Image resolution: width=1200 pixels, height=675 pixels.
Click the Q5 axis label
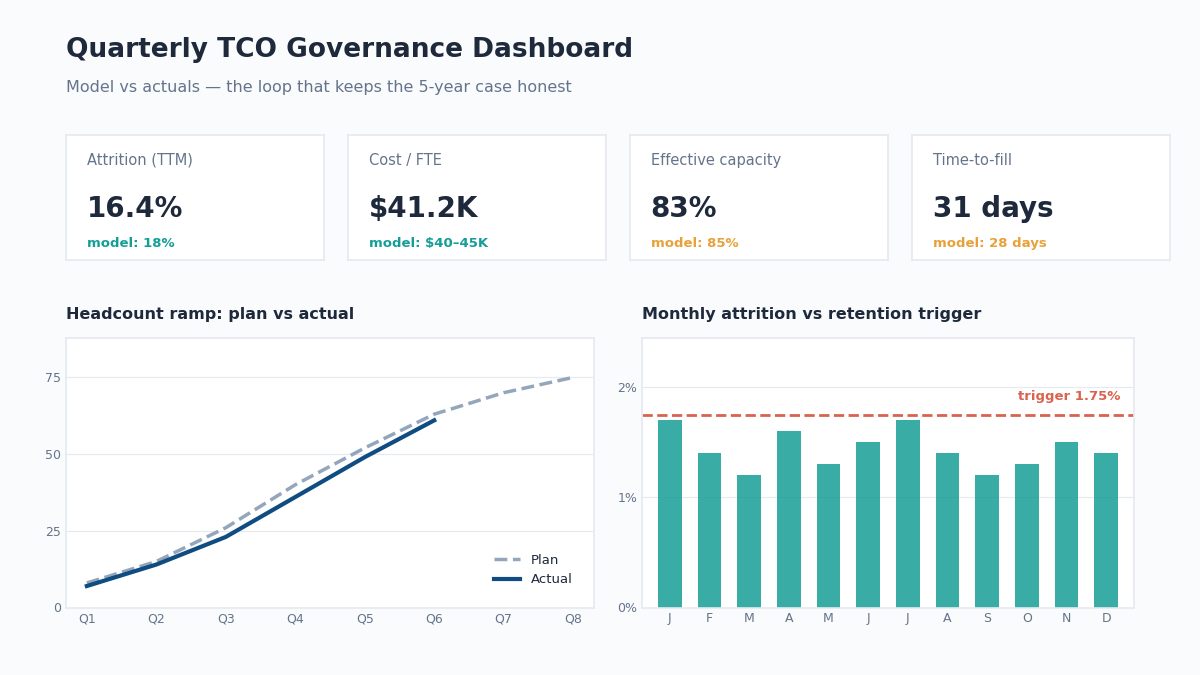pos(365,619)
